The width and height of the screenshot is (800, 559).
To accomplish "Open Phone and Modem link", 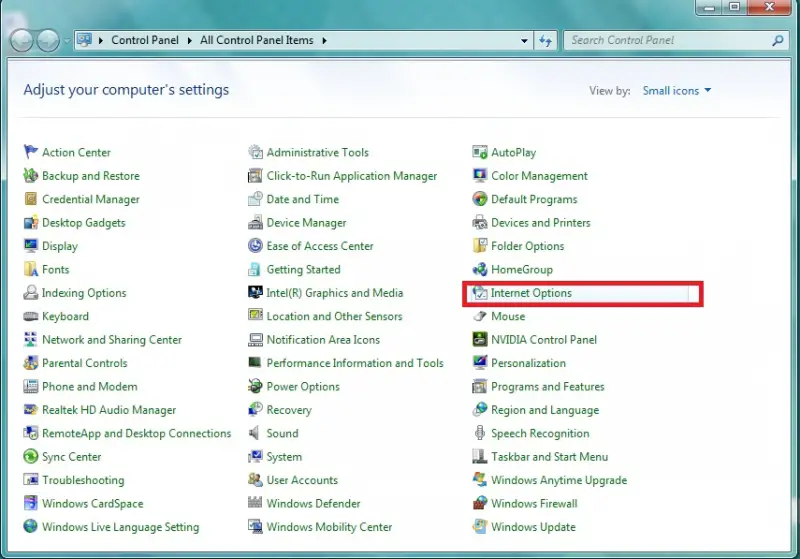I will tap(90, 387).
